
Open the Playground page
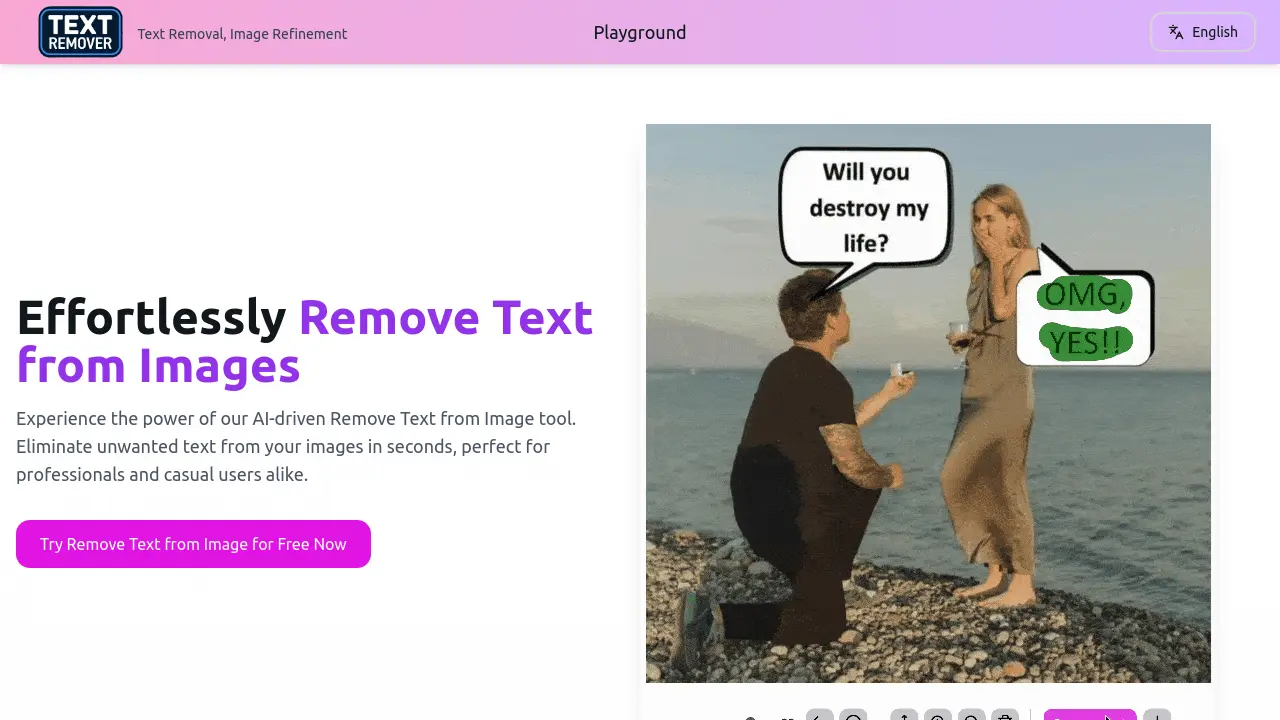pyautogui.click(x=640, y=32)
